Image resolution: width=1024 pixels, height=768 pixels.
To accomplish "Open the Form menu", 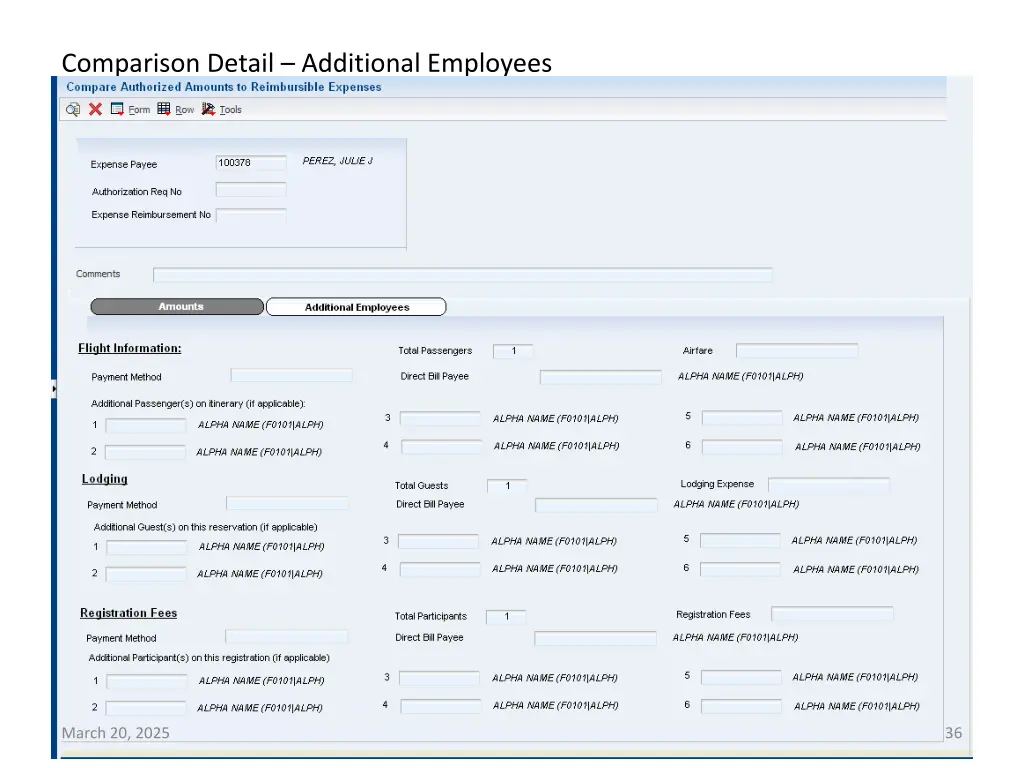I will click(139, 110).
